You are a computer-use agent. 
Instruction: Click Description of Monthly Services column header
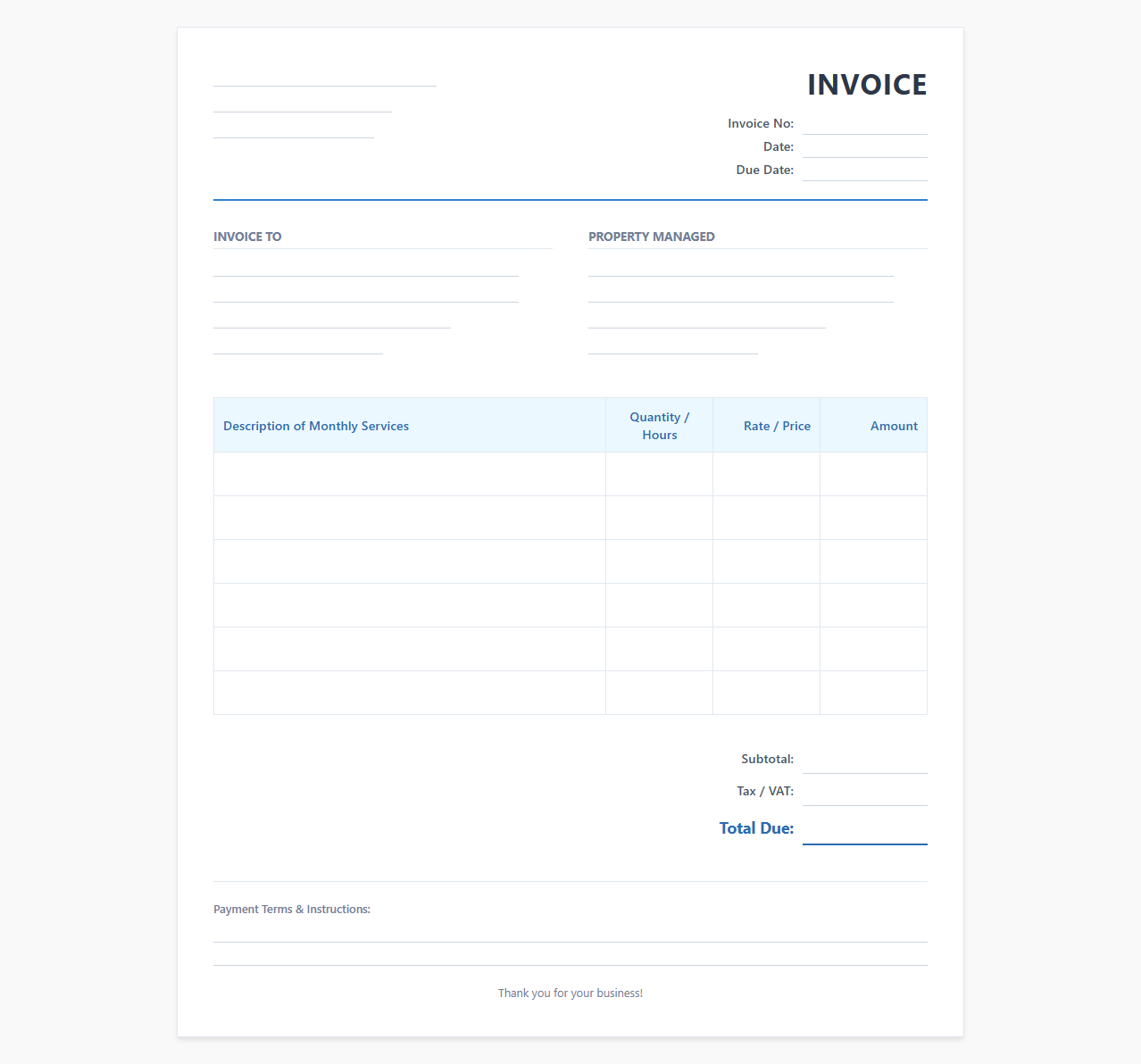click(x=410, y=426)
